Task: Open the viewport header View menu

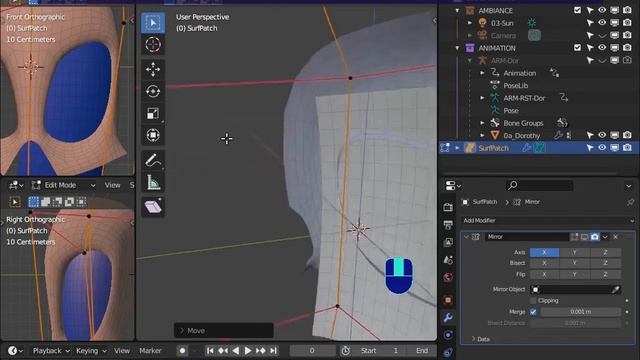Action: [x=112, y=185]
